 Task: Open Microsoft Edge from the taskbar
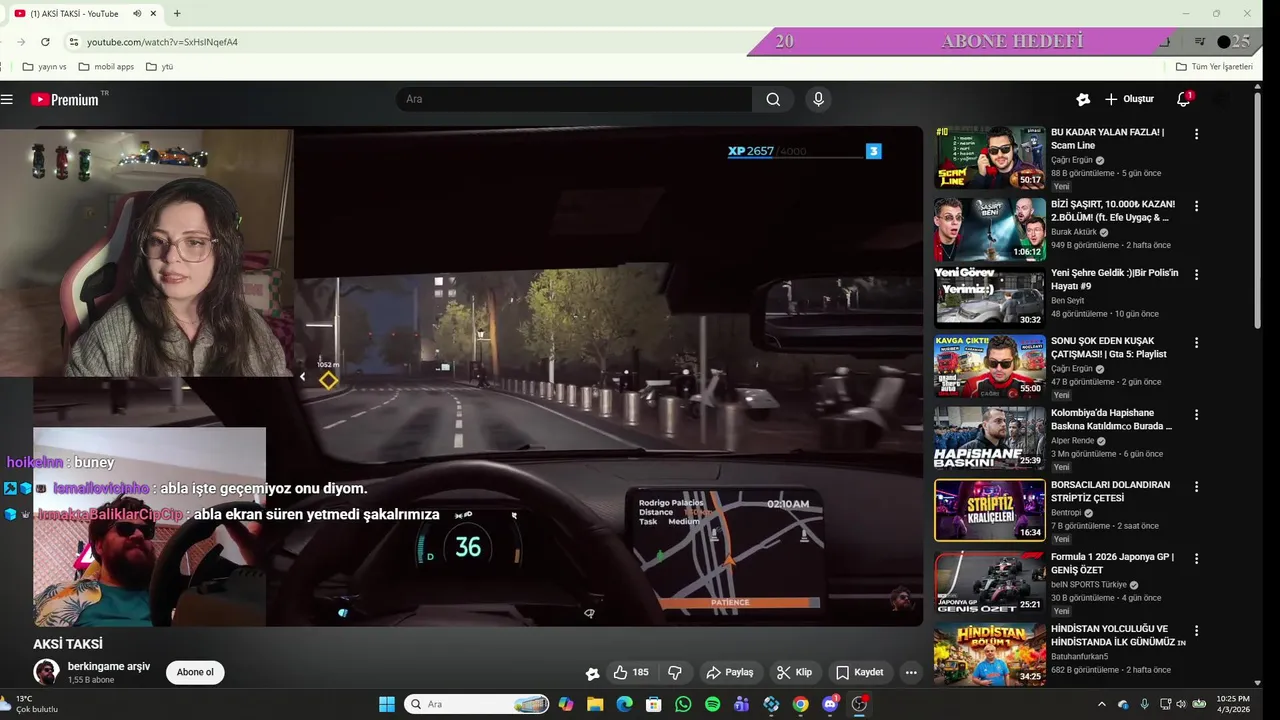[624, 704]
